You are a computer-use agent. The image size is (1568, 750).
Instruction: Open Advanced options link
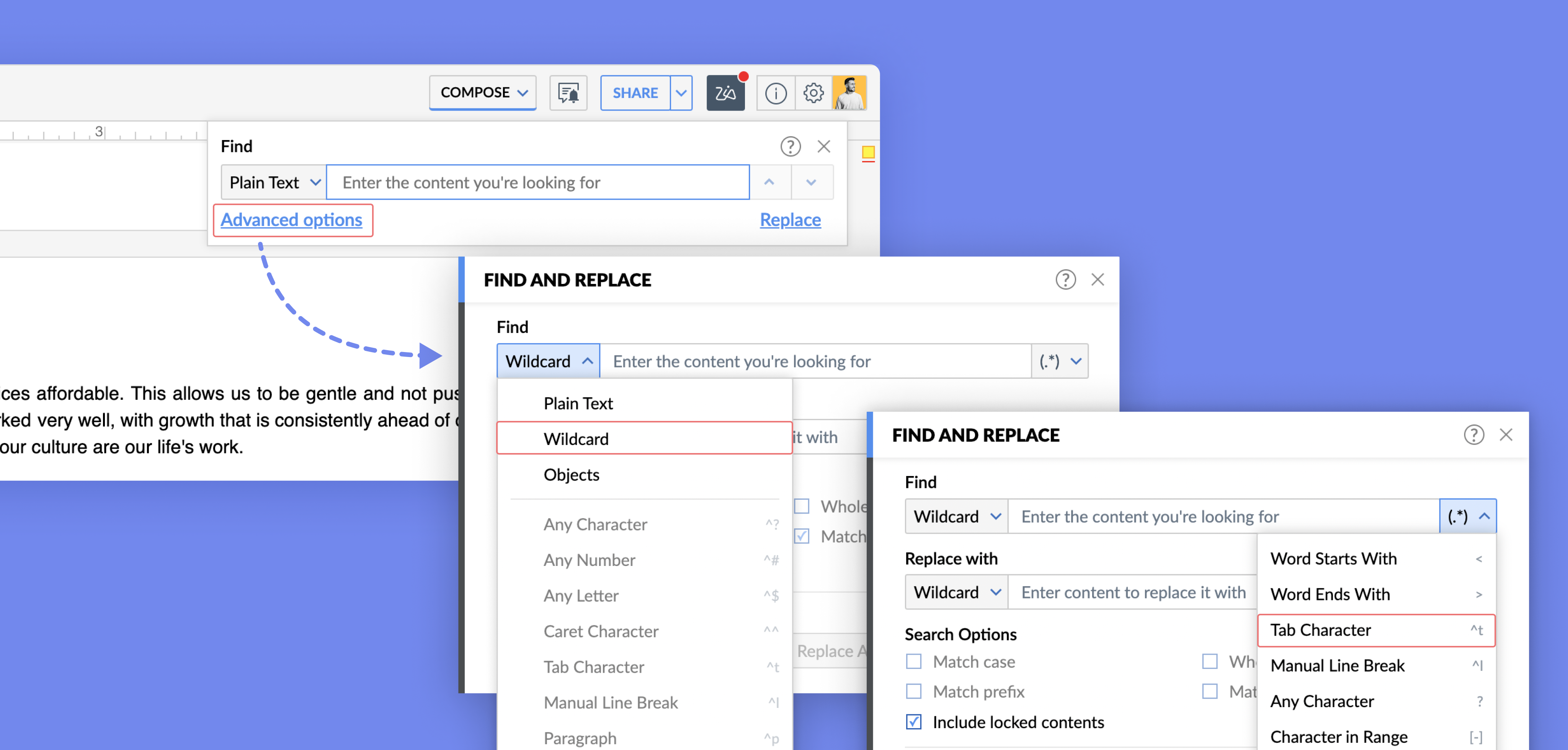(292, 220)
